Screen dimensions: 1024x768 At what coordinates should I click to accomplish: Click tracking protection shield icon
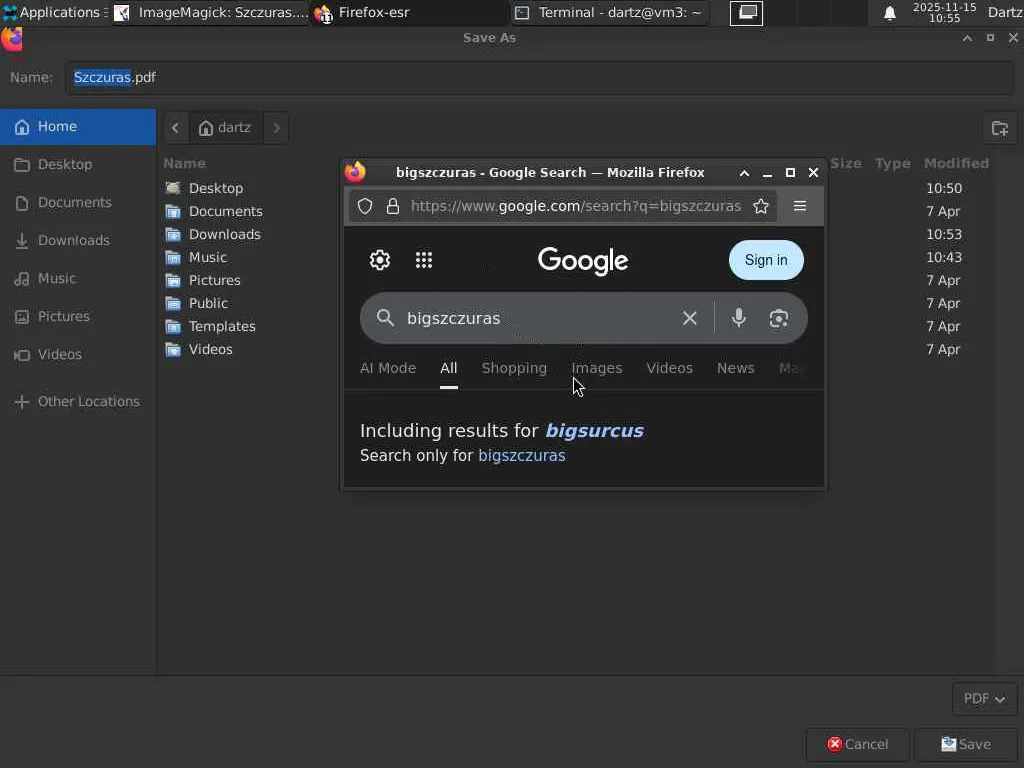[365, 206]
